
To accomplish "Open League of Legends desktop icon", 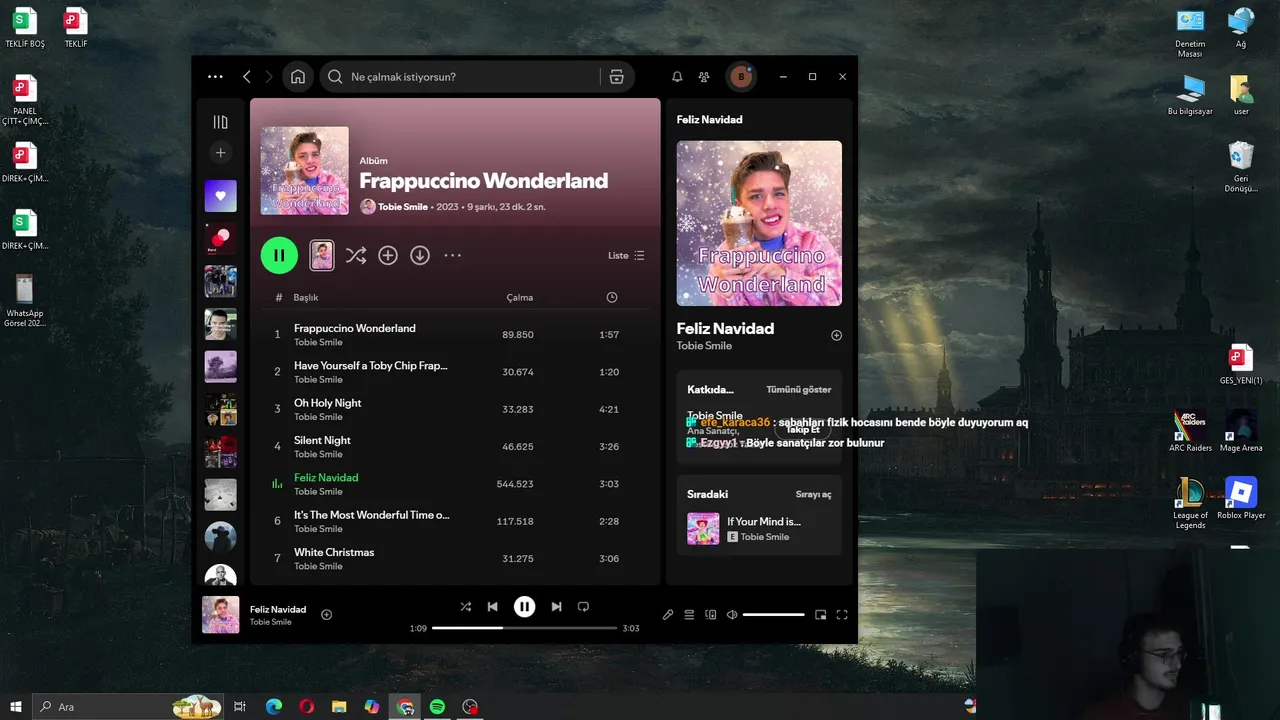I will click(1190, 503).
